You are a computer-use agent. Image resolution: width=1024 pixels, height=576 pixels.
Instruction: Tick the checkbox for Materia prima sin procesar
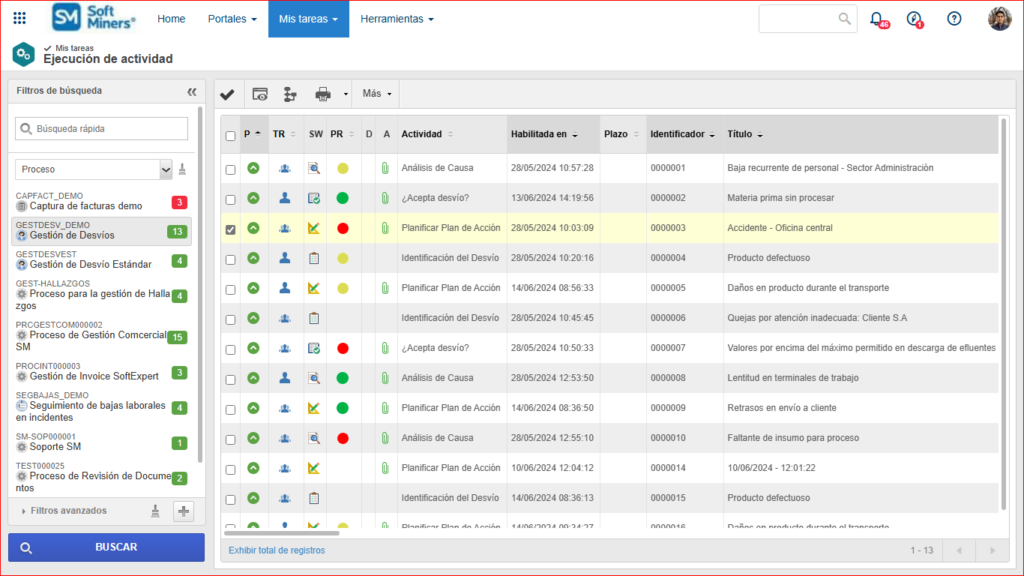[231, 199]
